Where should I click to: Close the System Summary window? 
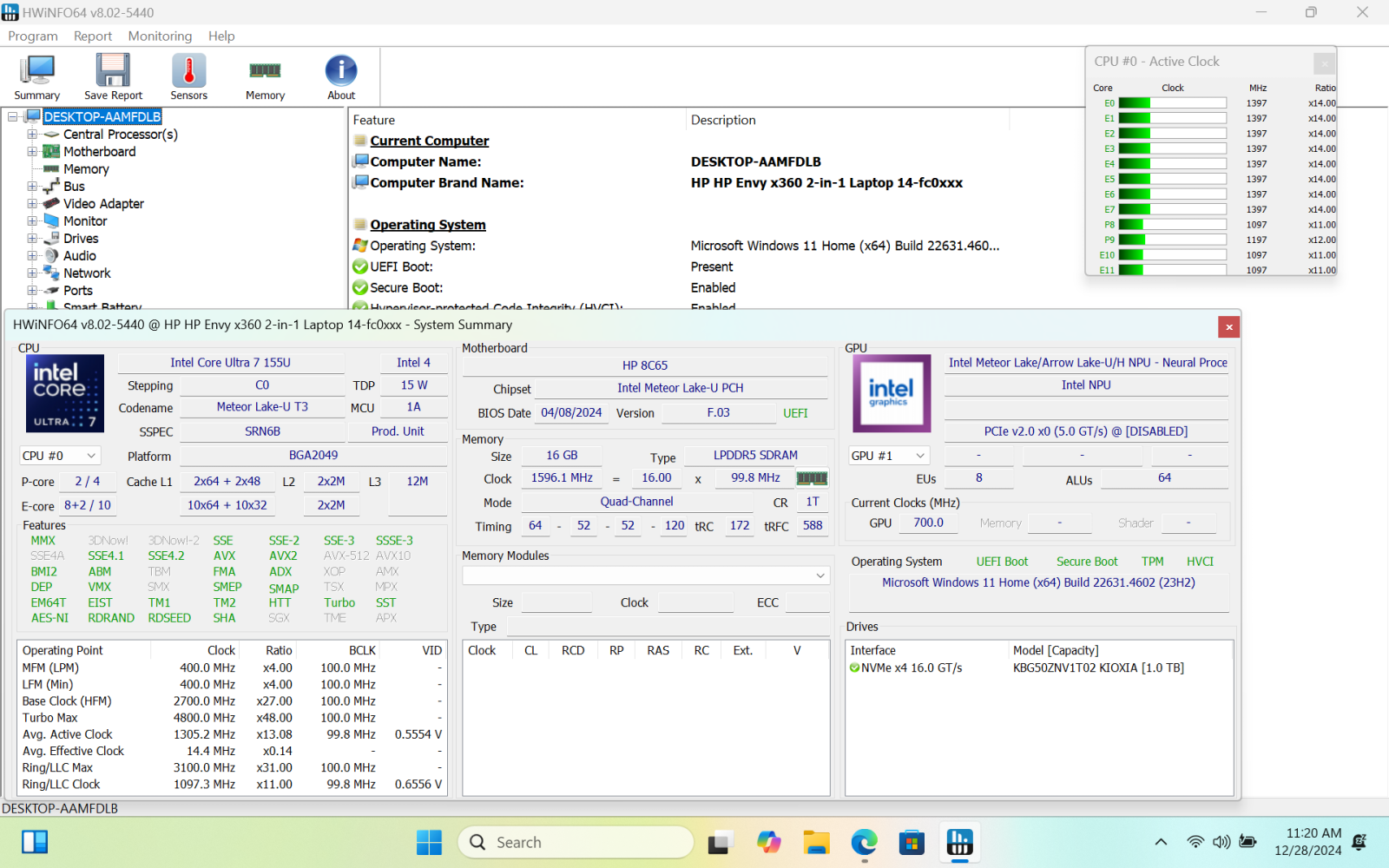pyautogui.click(x=1228, y=326)
